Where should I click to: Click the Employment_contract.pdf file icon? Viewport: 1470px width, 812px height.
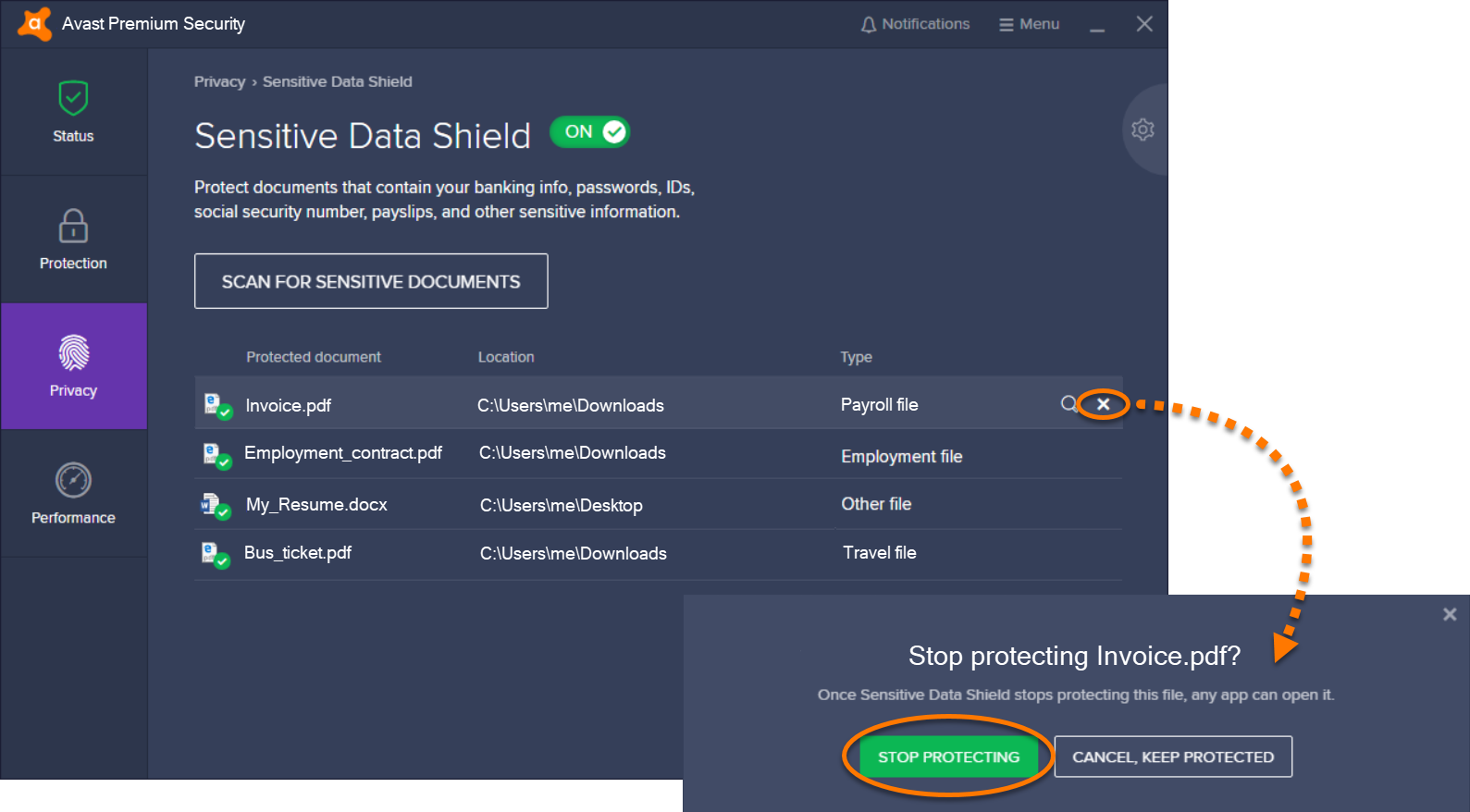(217, 455)
